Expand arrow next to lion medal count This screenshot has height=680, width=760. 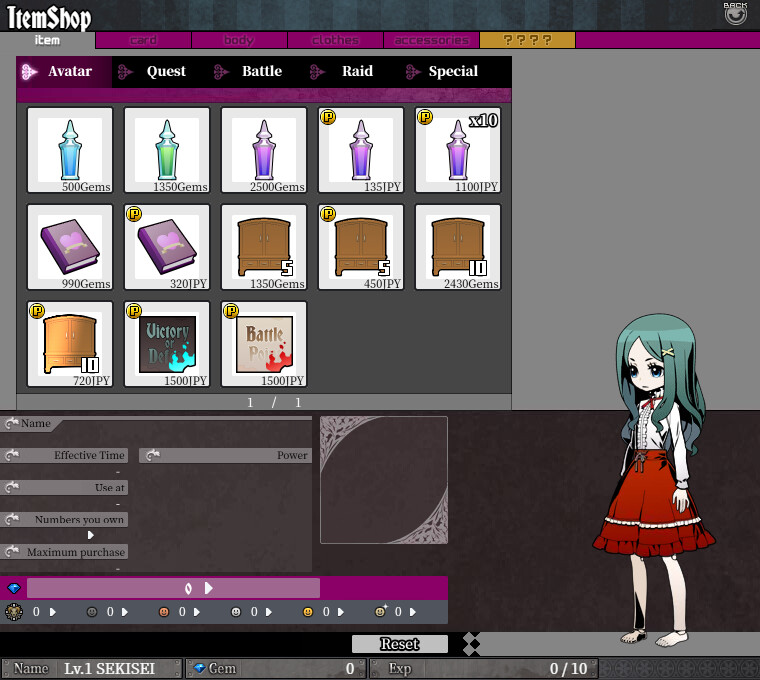click(53, 612)
